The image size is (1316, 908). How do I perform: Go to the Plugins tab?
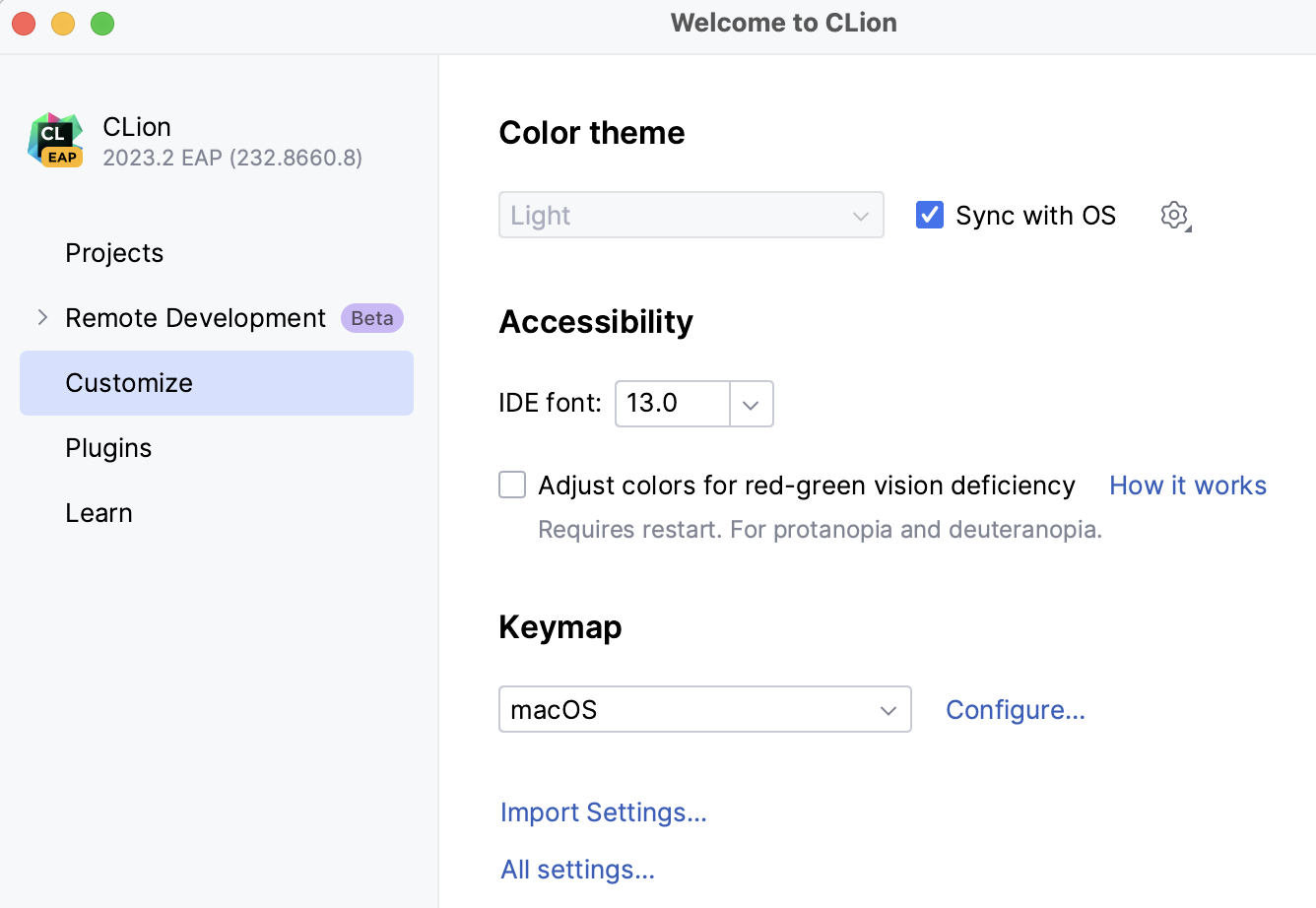click(x=108, y=448)
